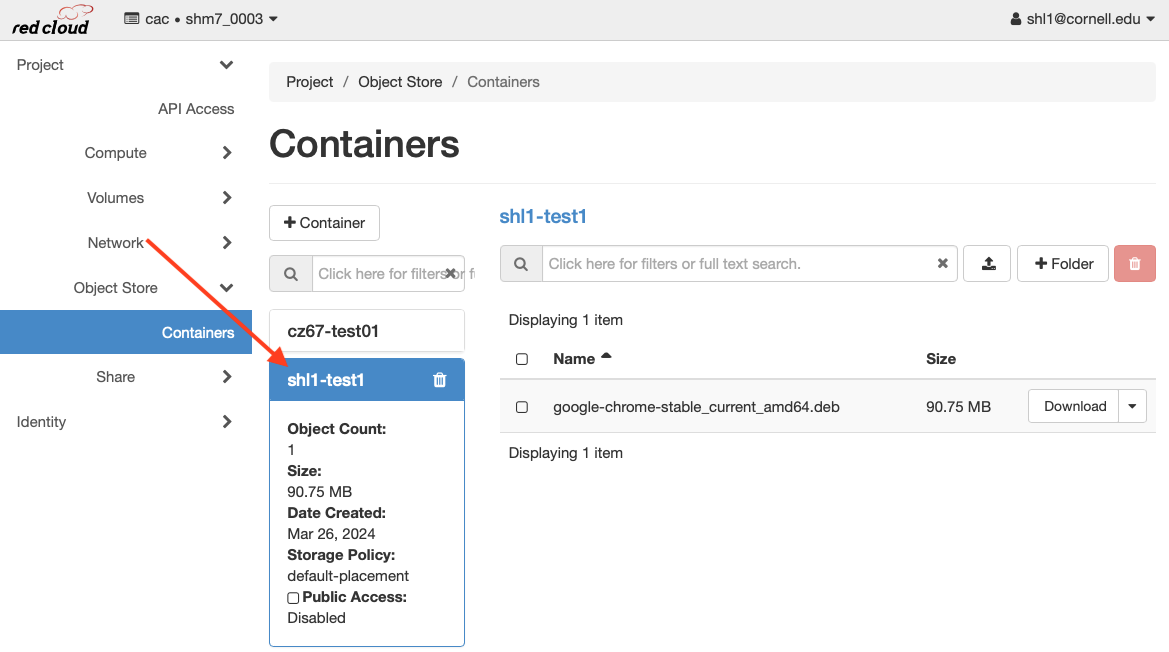
Task: Click the Size column header
Action: point(941,359)
